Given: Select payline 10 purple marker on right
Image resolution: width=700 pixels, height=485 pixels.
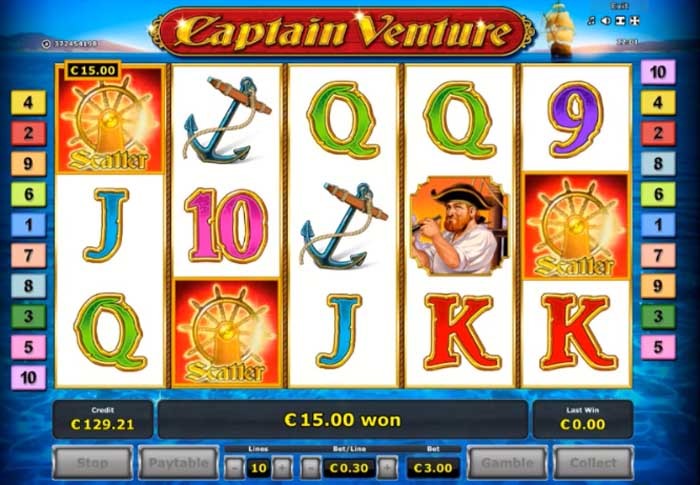Looking at the screenshot, I should [x=658, y=72].
